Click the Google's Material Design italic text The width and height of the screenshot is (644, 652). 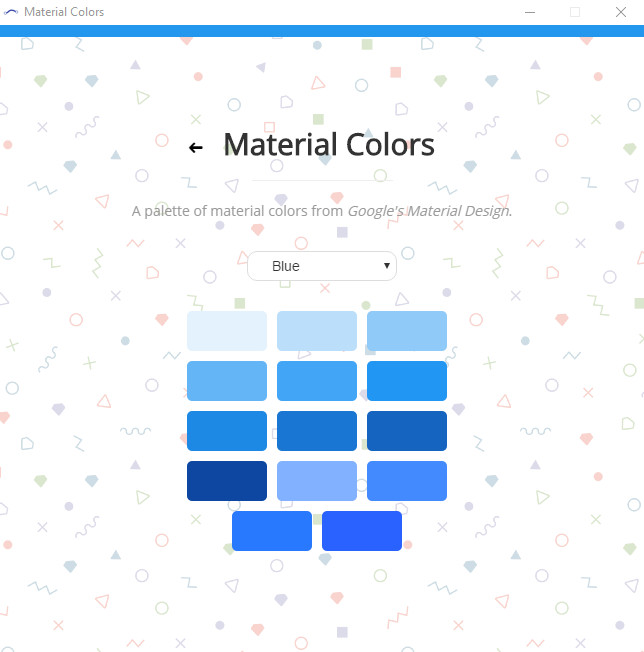pos(428,211)
